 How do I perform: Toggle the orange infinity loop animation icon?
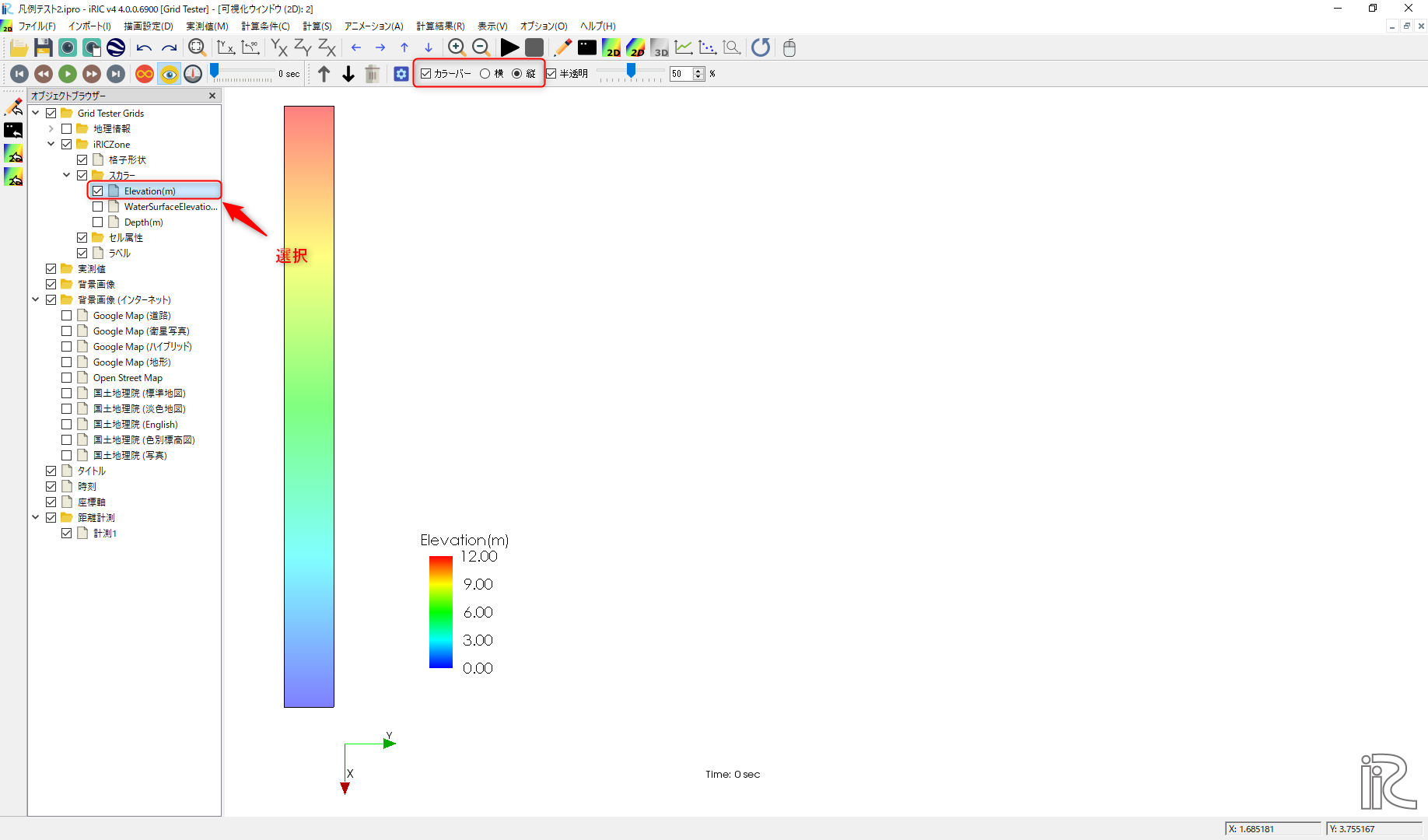pos(145,74)
